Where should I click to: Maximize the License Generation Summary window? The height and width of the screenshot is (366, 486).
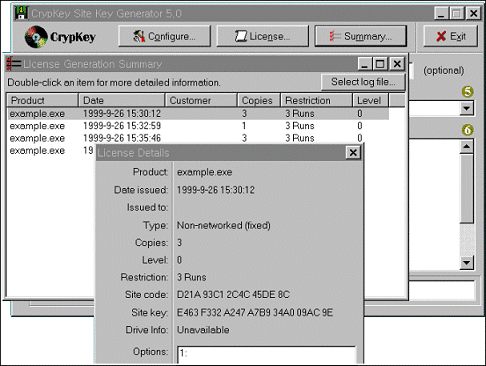click(380, 63)
